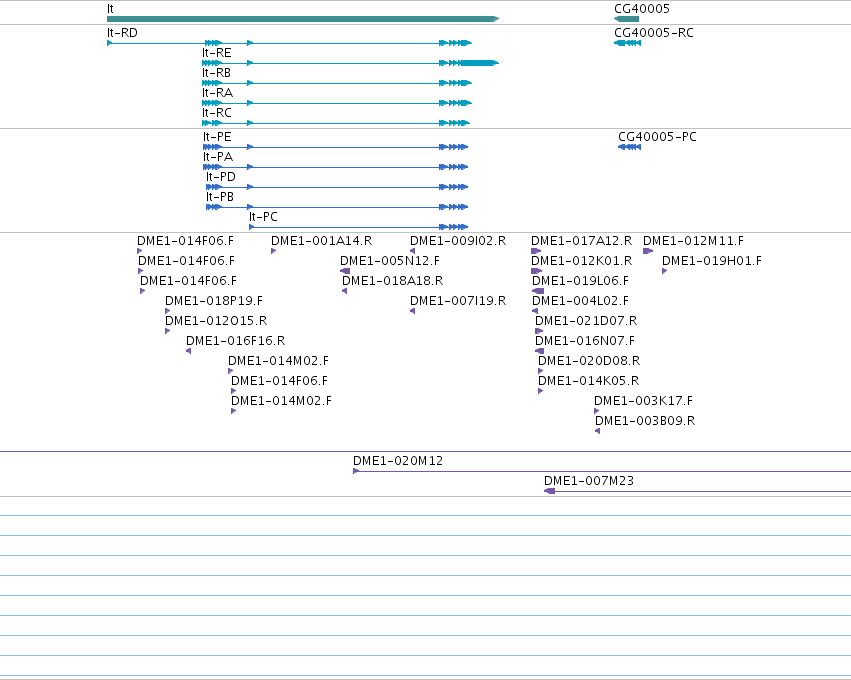Screen dimensions: 851x680
Task: Open the DME1-005N12.F feature label
Action: pos(390,261)
